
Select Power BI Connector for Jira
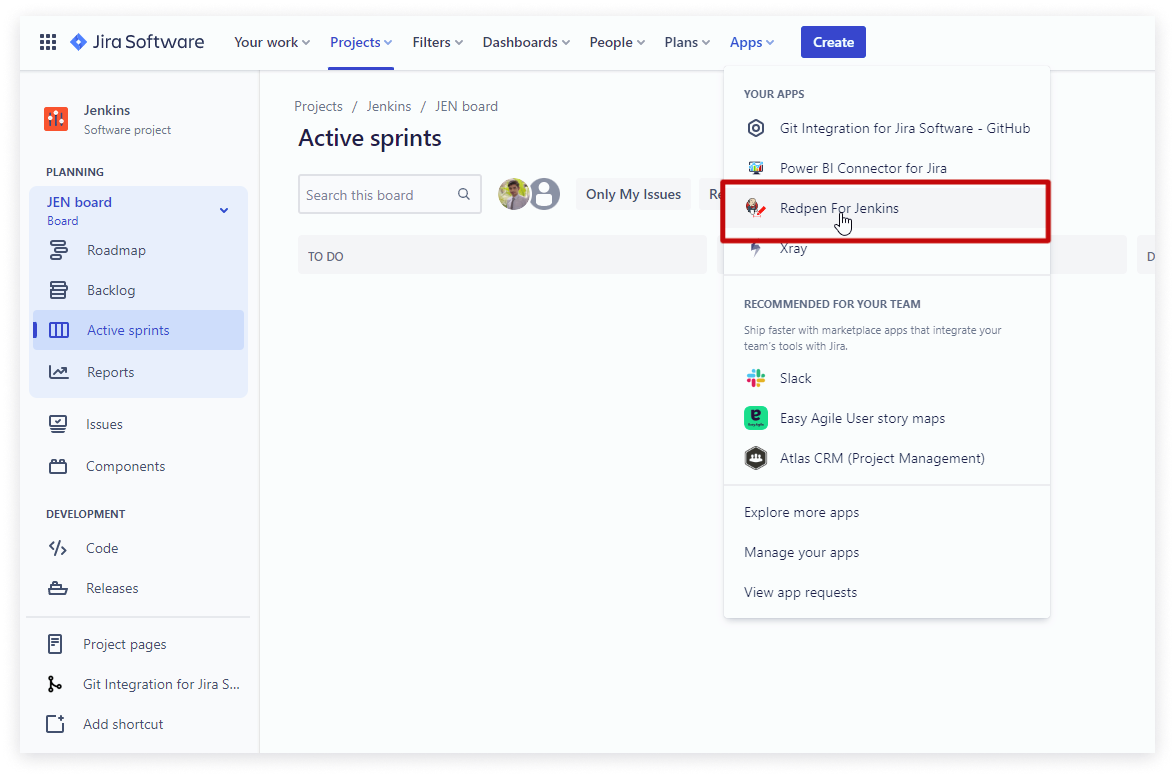[x=886, y=168]
